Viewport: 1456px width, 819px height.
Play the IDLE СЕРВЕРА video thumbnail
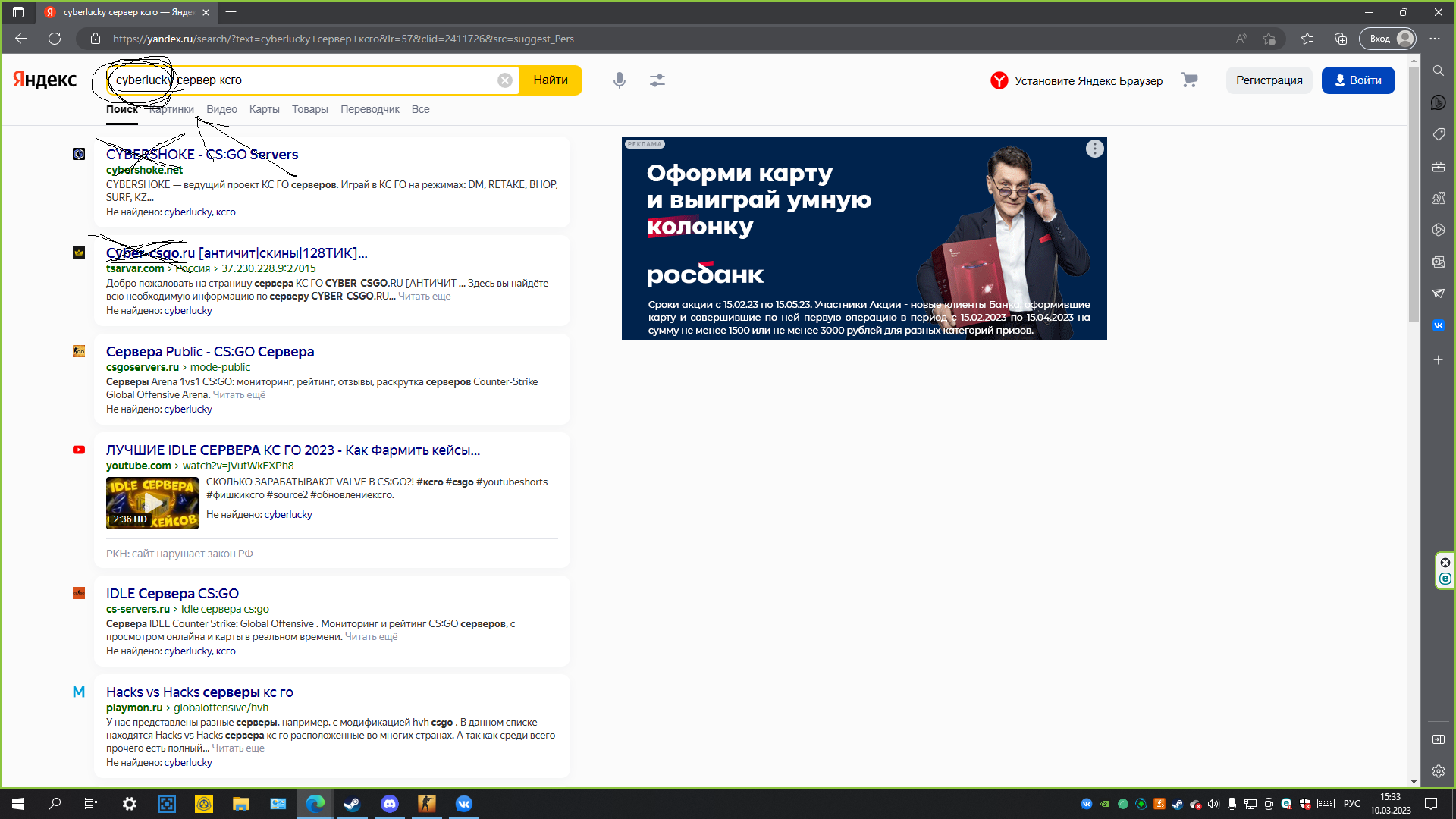[x=152, y=503]
